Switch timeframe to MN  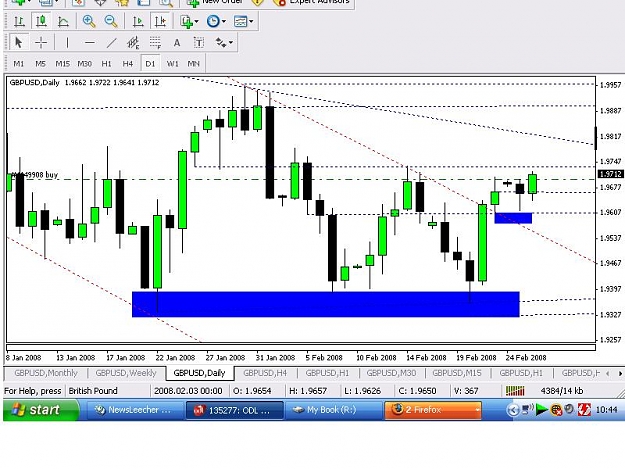point(193,63)
